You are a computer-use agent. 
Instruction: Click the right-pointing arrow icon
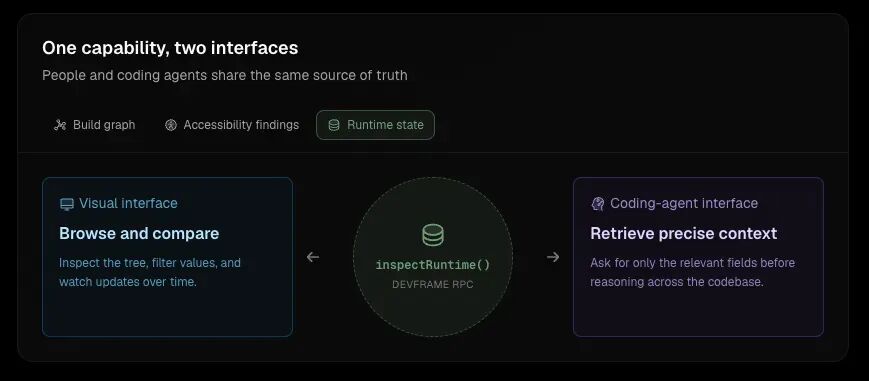(x=553, y=257)
